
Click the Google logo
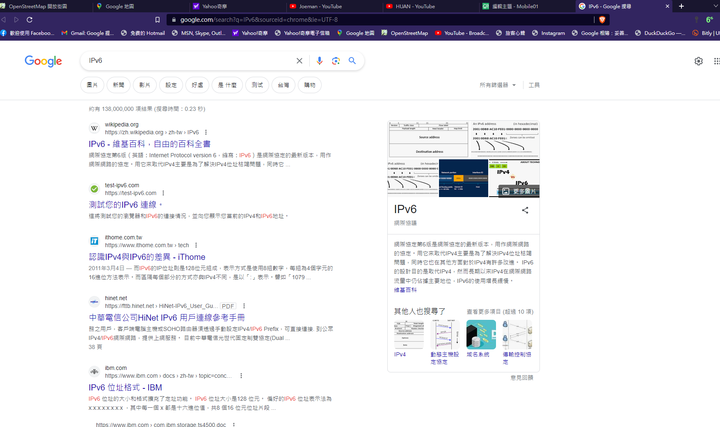(43, 61)
